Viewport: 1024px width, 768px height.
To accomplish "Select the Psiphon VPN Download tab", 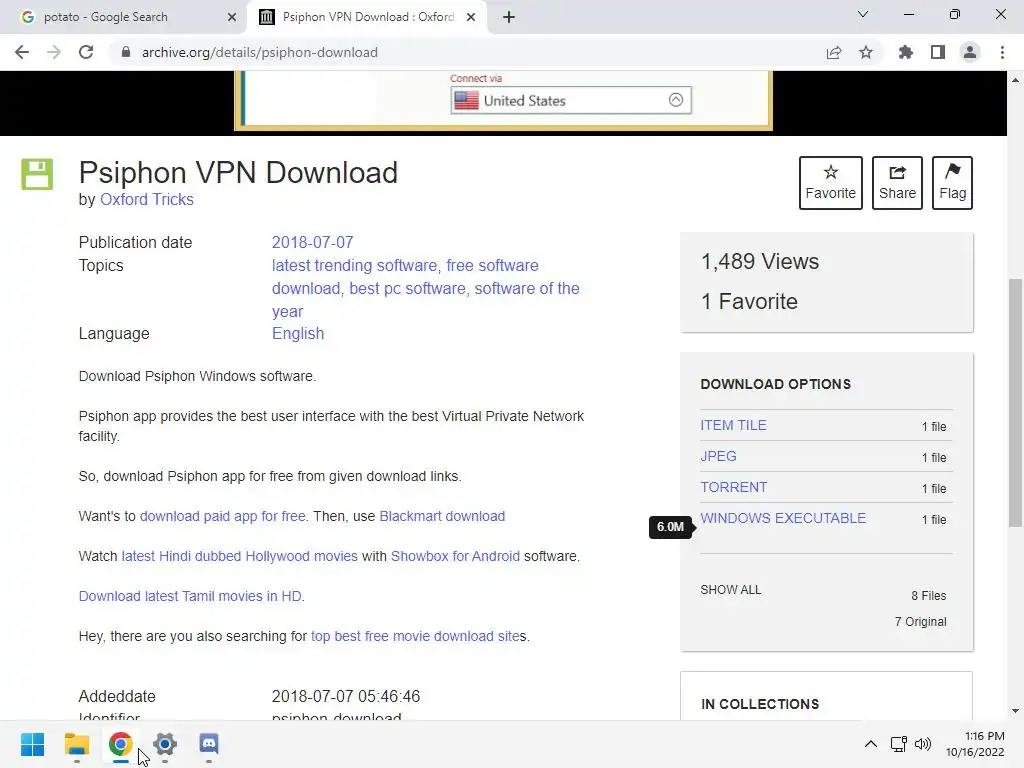I will pos(367,17).
